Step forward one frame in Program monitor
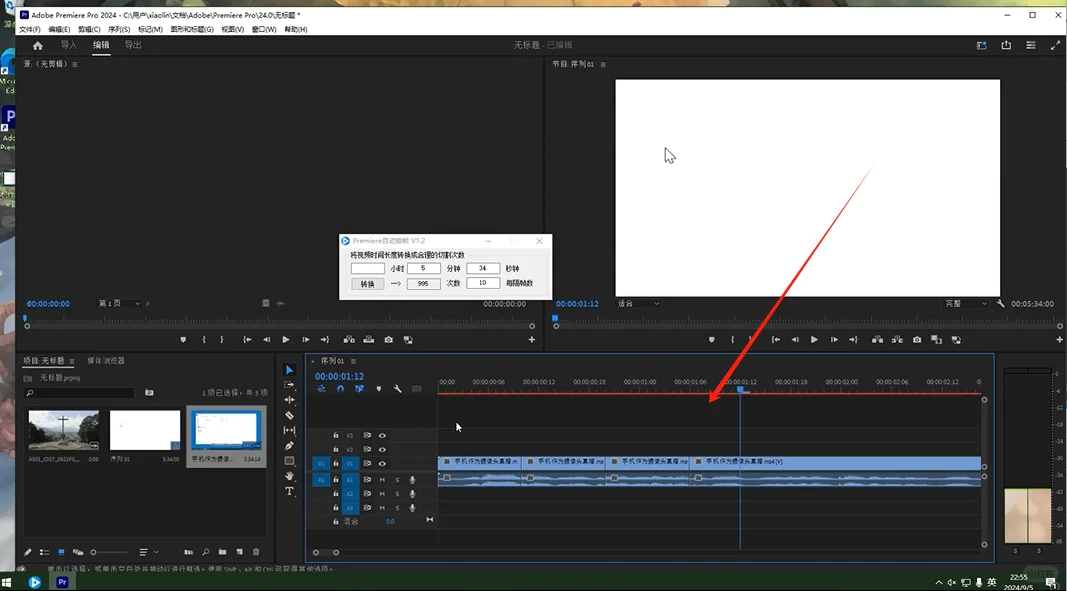The width and height of the screenshot is (1067, 591). pos(834,340)
